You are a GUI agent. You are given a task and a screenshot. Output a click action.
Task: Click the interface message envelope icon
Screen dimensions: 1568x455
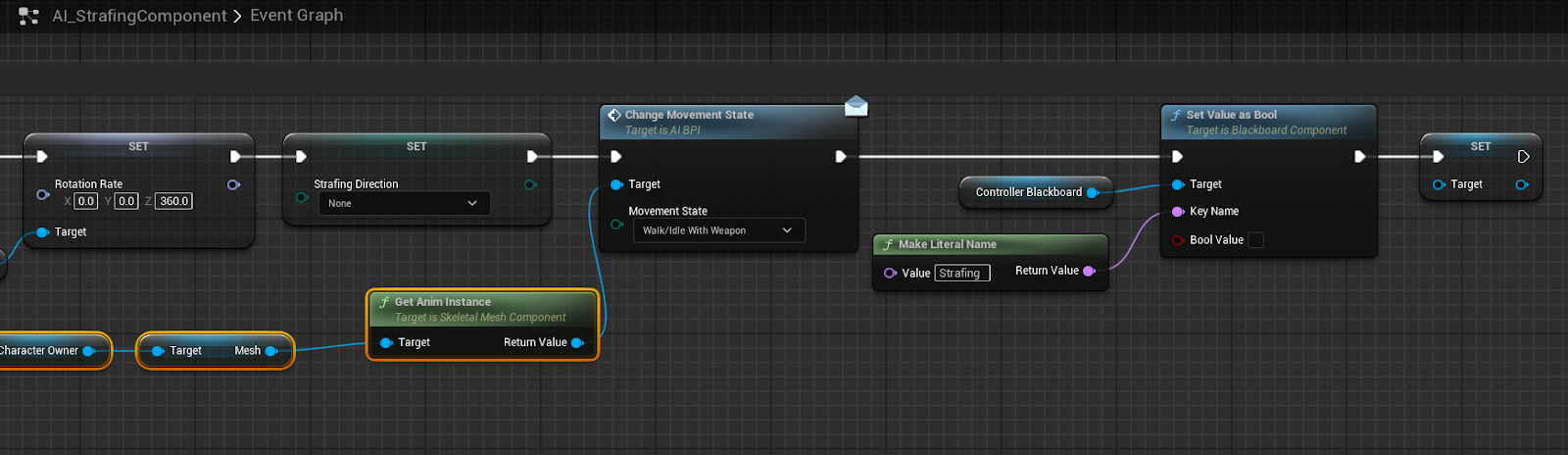856,106
